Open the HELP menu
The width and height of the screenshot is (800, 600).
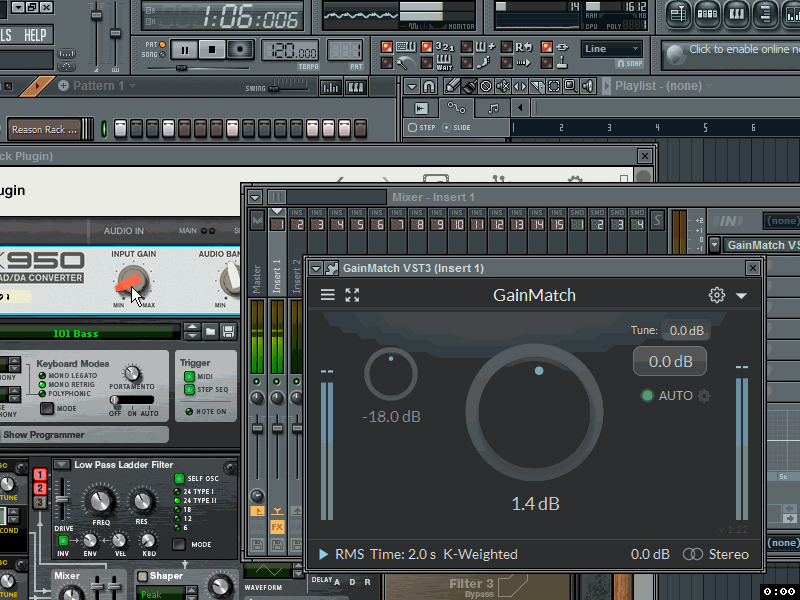pos(35,35)
